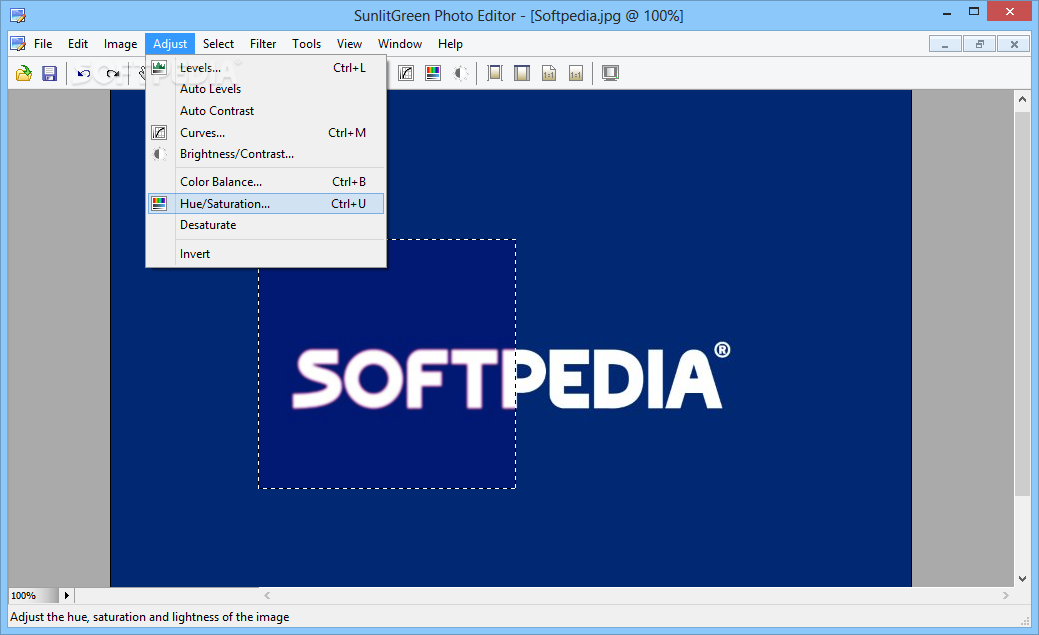Click horizontal scrollbar right arrow

point(1006,595)
